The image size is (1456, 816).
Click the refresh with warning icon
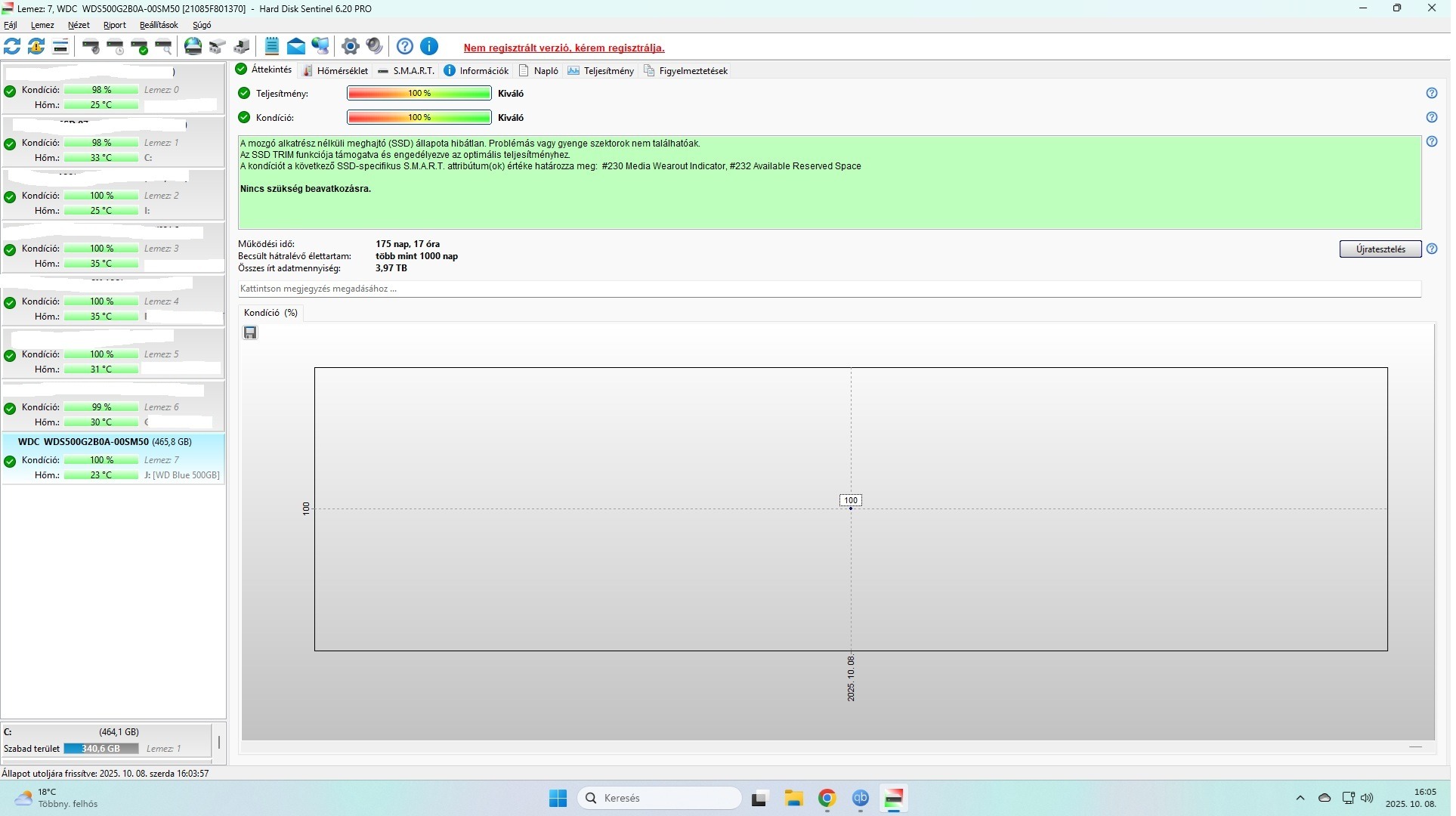click(x=36, y=47)
